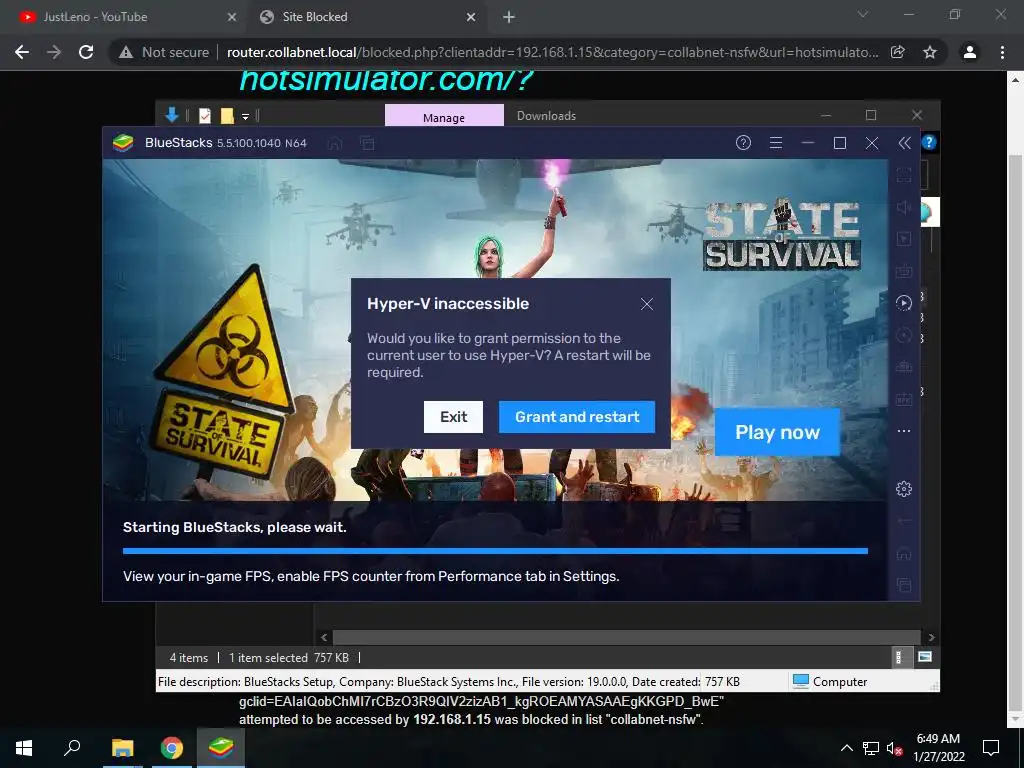Click the home icon in BlueStacks sidebar
Screen dimensions: 1024x768
click(904, 553)
